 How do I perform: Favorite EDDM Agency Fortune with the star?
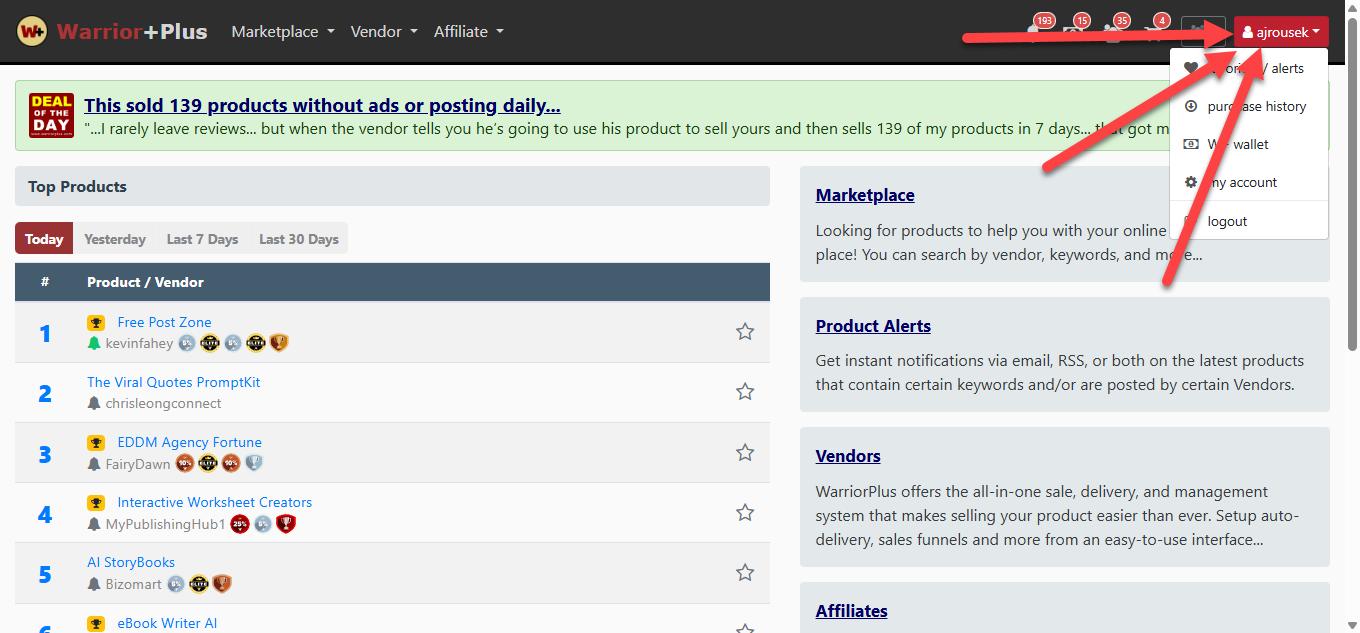pos(745,452)
